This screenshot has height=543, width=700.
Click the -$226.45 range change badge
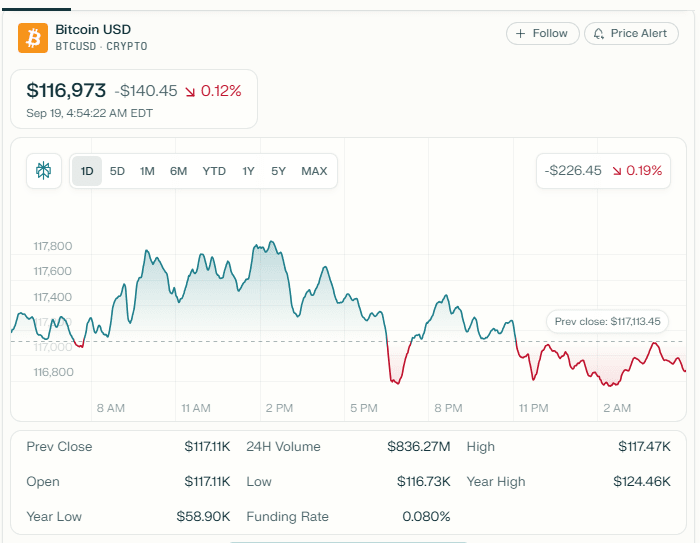click(603, 171)
